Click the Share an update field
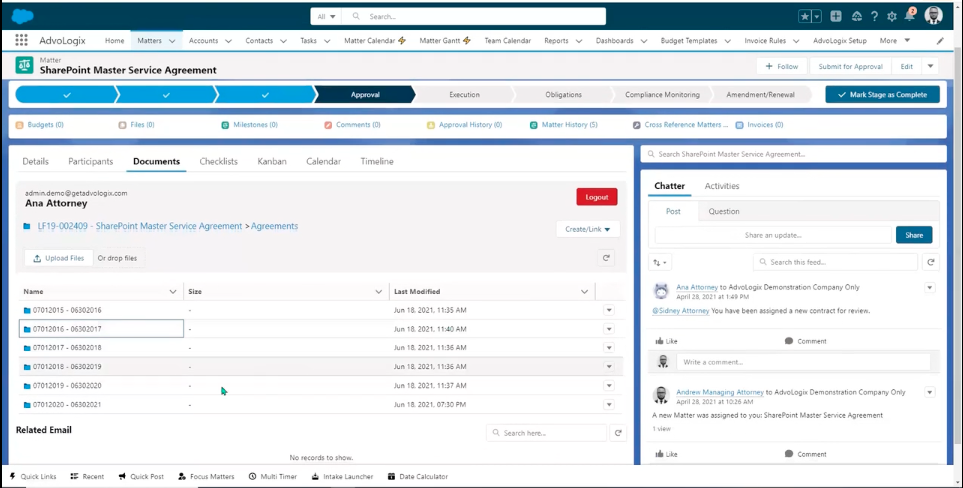This screenshot has height=488, width=963. coord(772,235)
